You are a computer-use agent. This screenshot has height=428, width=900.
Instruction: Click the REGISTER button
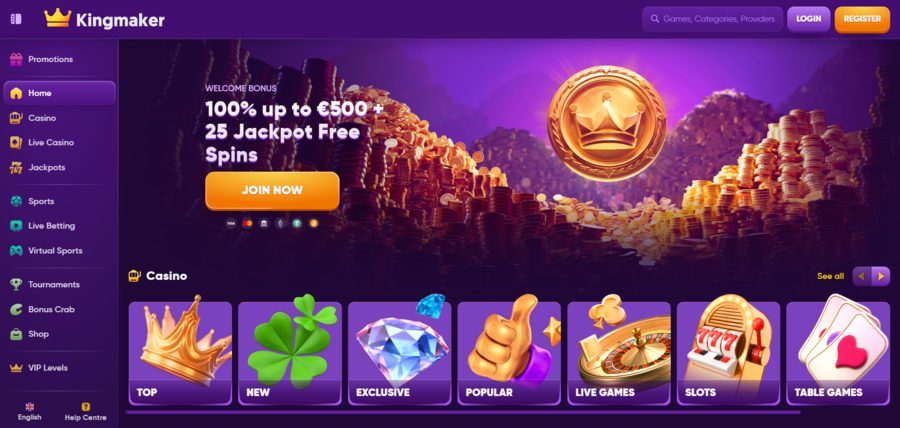click(862, 19)
